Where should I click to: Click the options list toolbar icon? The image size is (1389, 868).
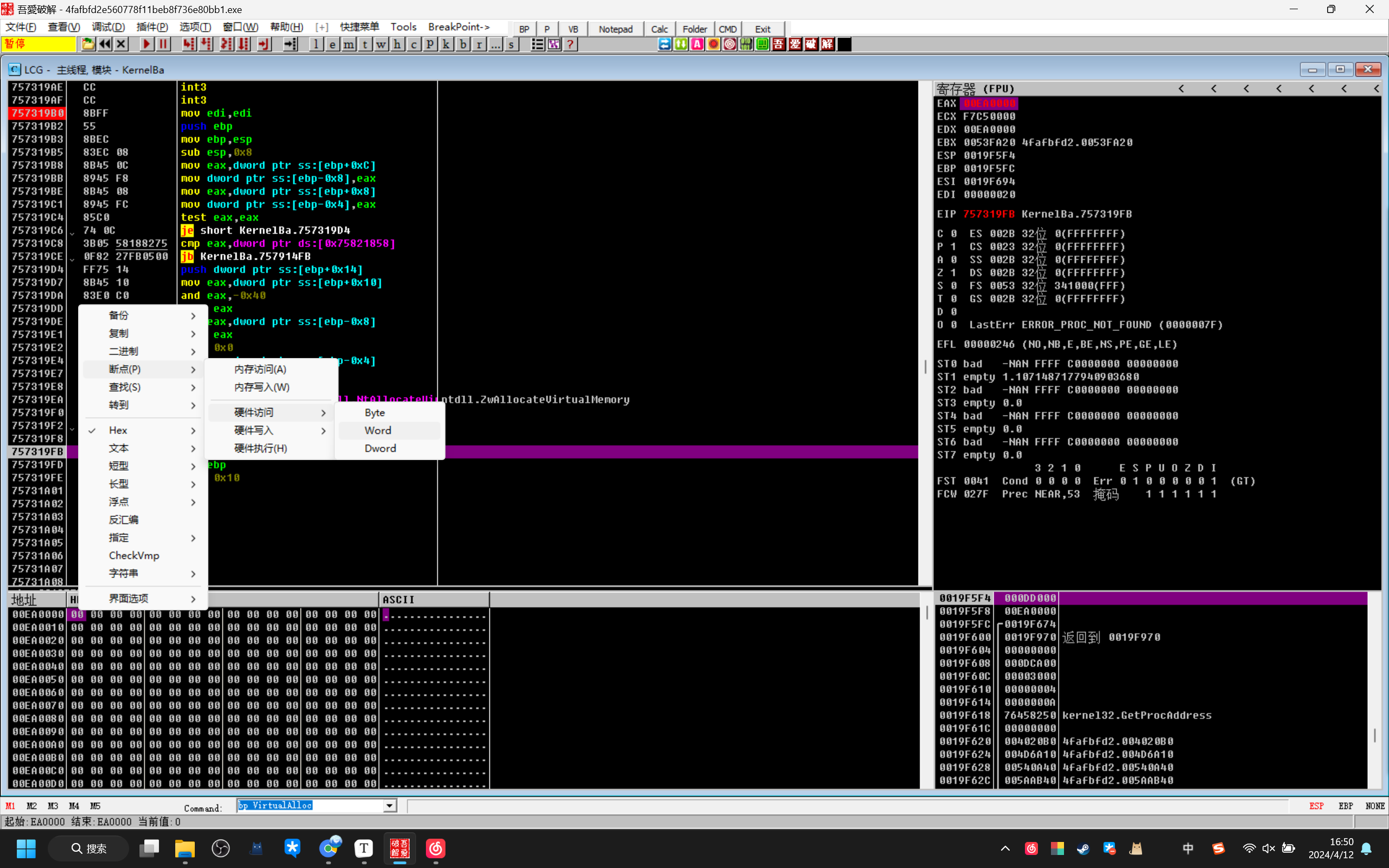point(537,44)
